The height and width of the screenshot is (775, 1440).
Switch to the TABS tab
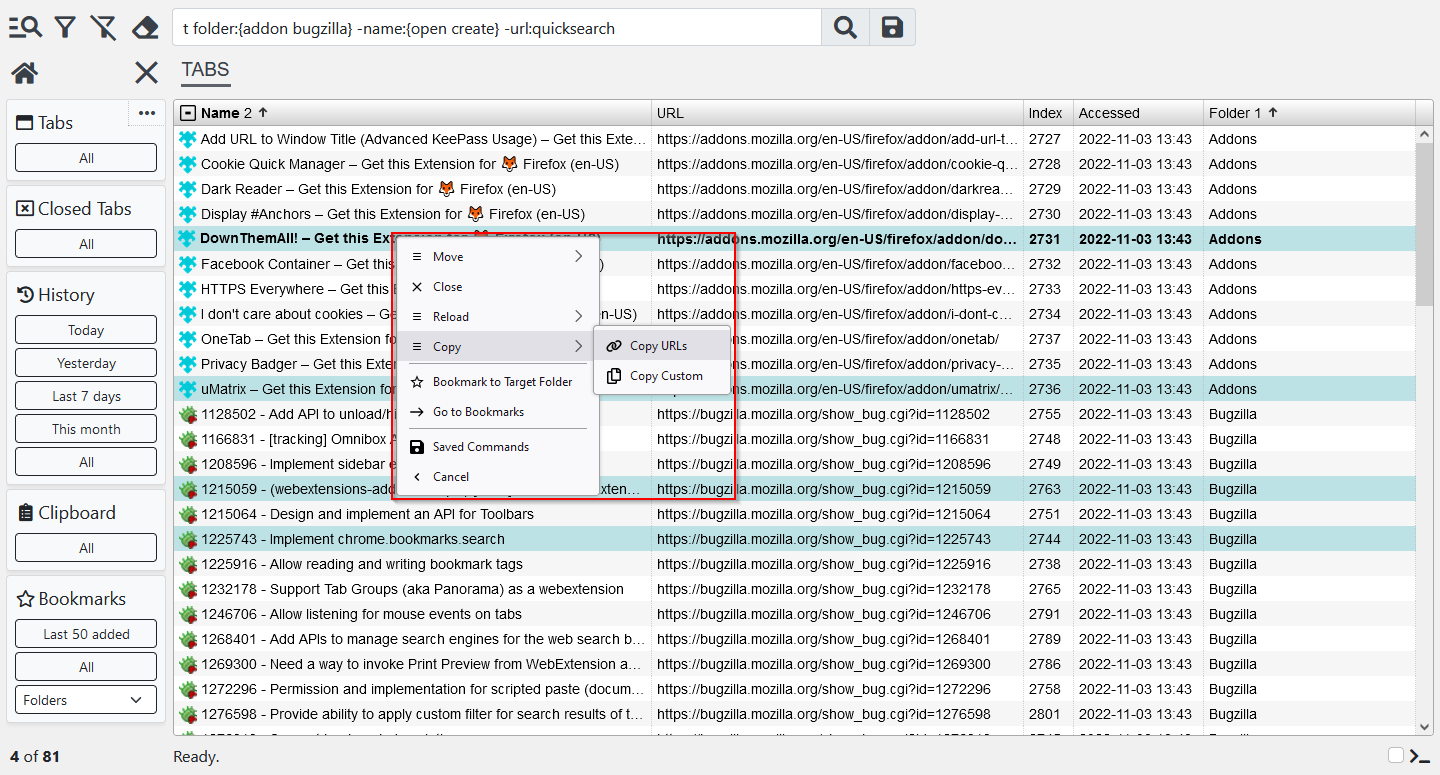click(205, 70)
